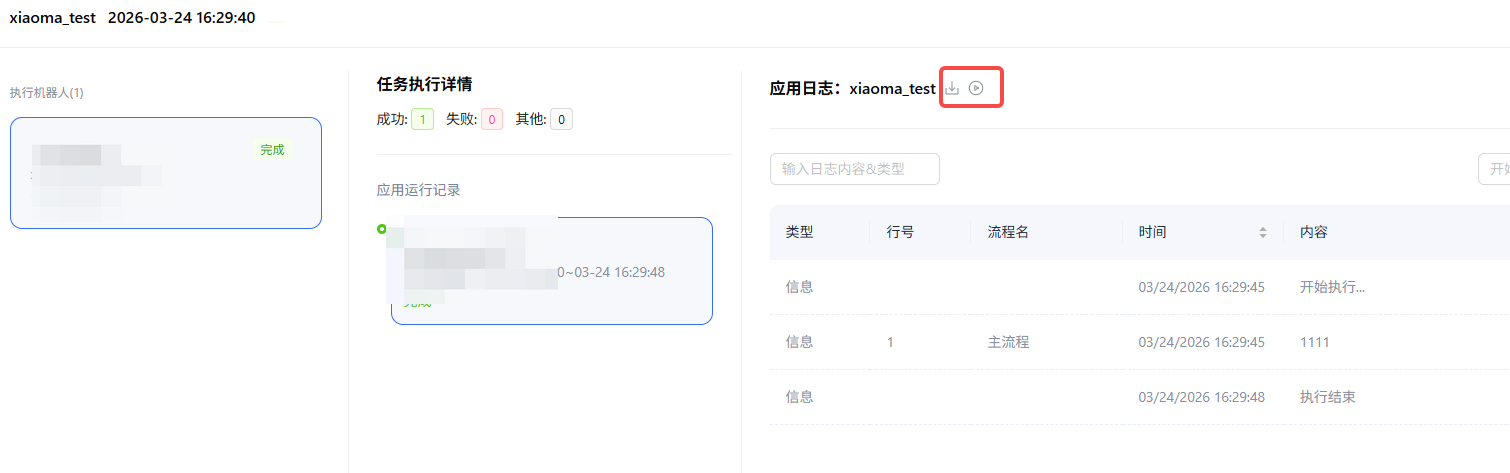Click the 内容 column header
1510x473 pixels.
pyautogui.click(x=1313, y=232)
